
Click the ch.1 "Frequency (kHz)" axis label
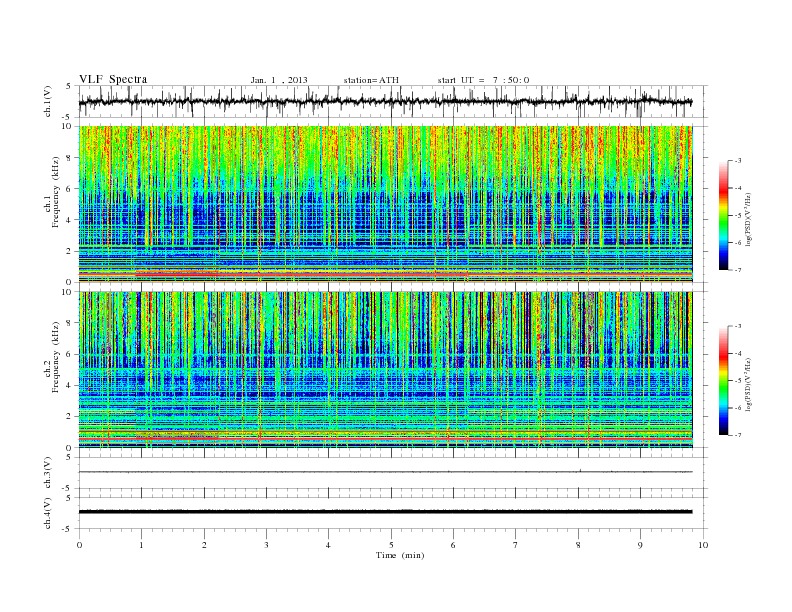56,192
